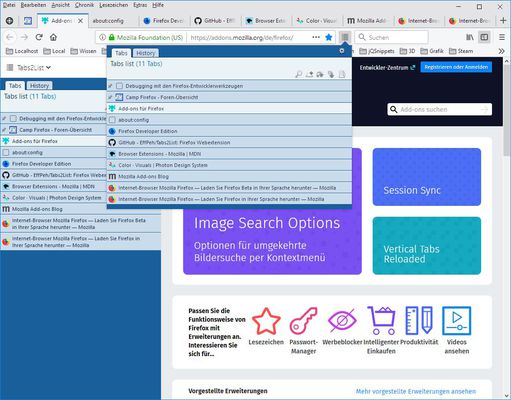Open the Session Sync card
The width and height of the screenshot is (511, 400).
tap(427, 177)
